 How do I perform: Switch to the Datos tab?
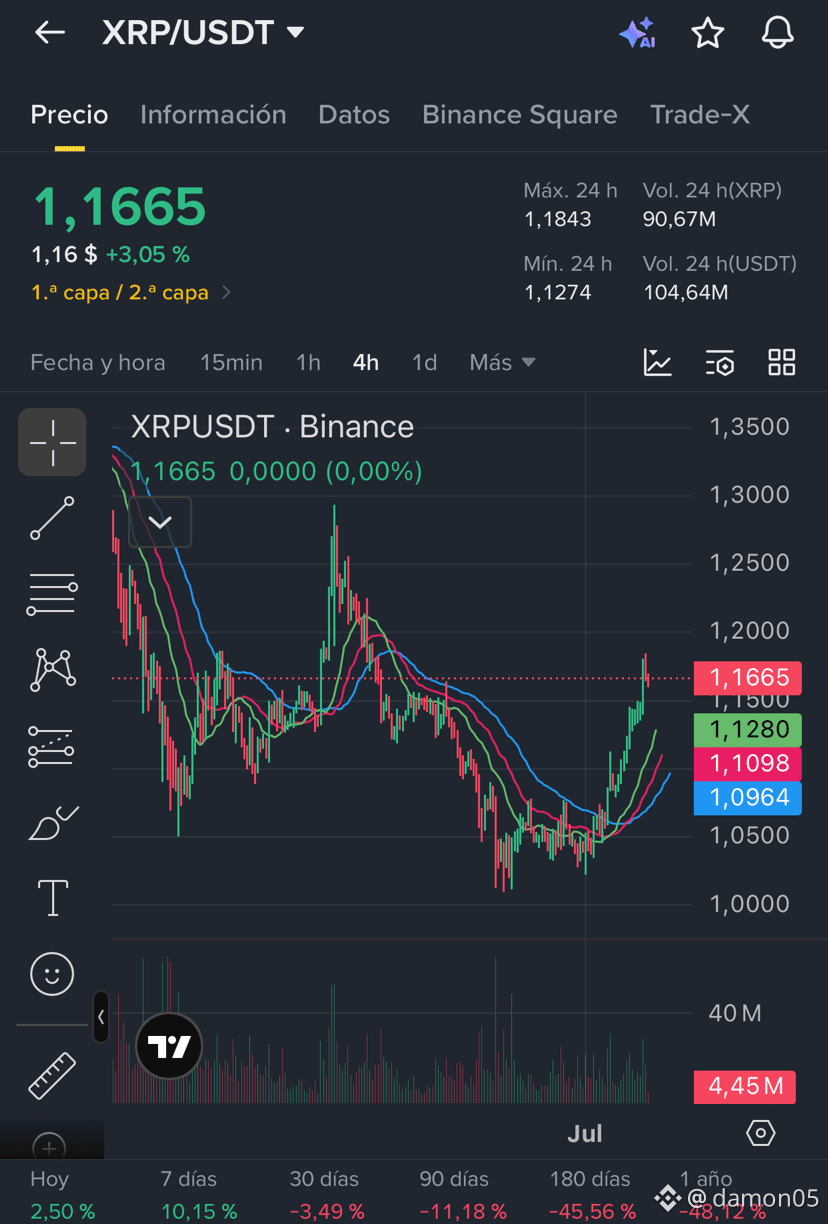[x=354, y=115]
